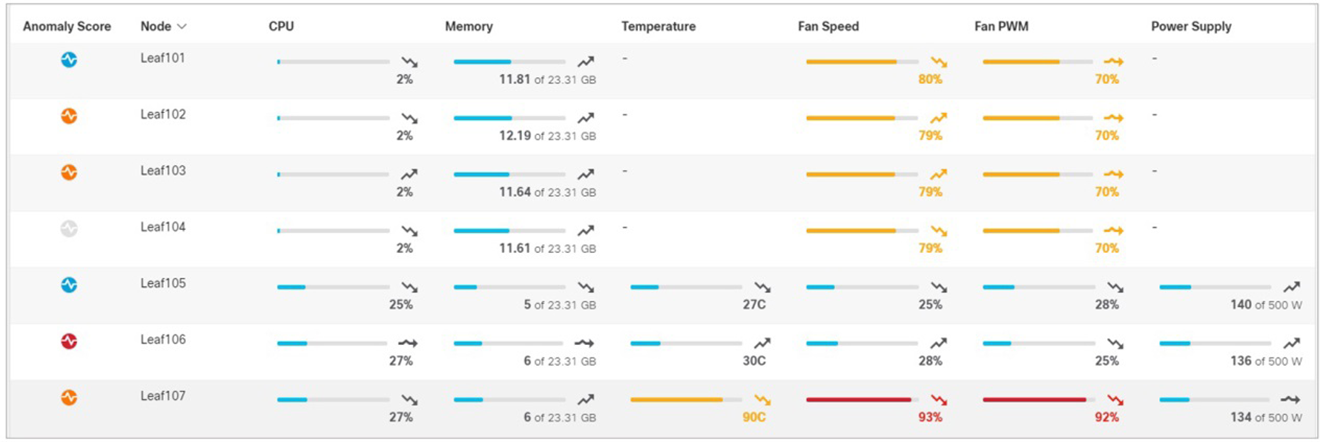Click the power supply trend arrow for Leaf105
1320x442 pixels.
coord(1291,287)
